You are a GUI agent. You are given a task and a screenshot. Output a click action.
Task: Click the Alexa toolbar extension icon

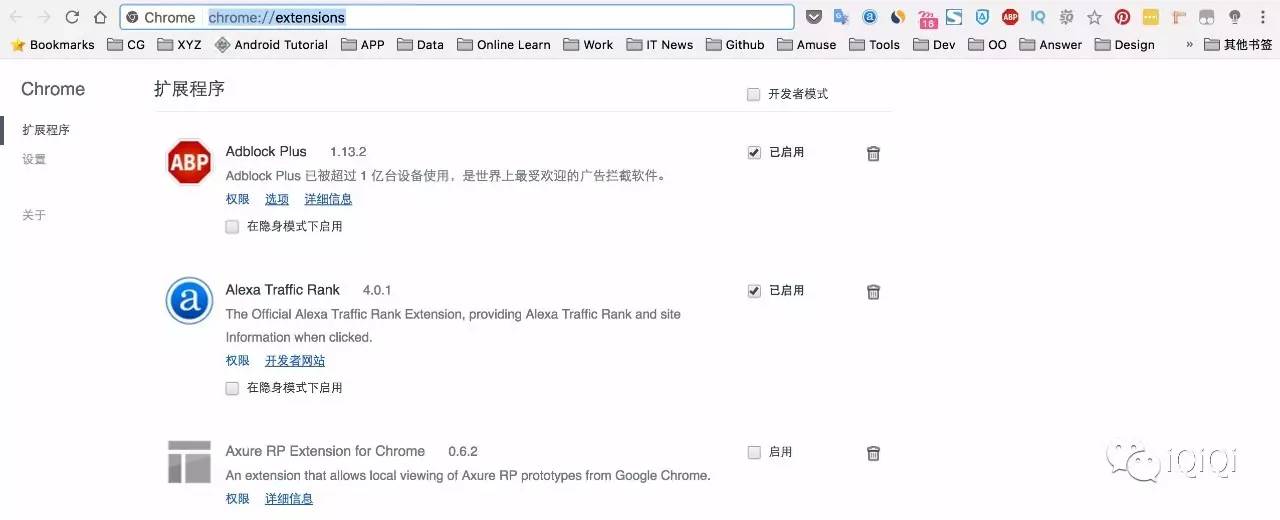click(x=870, y=17)
